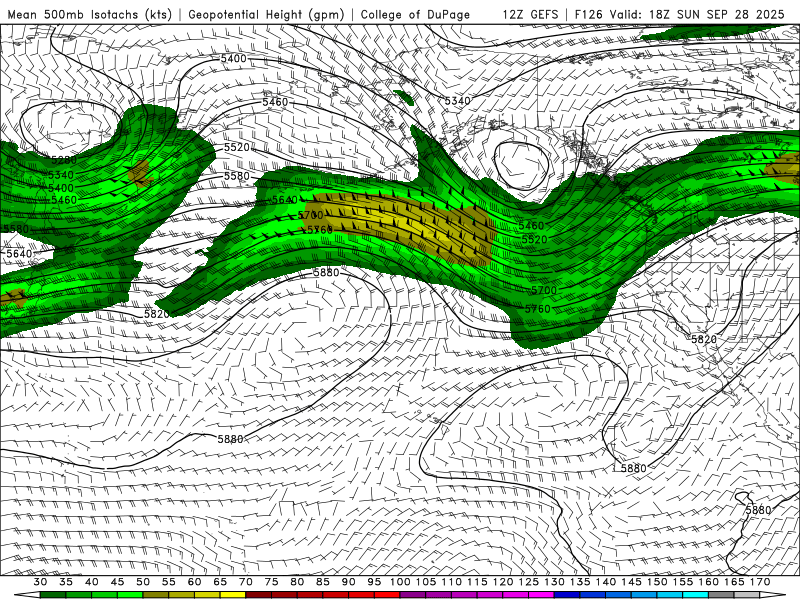Click the '5580' contour label directly beneath 5520

pos(237,176)
